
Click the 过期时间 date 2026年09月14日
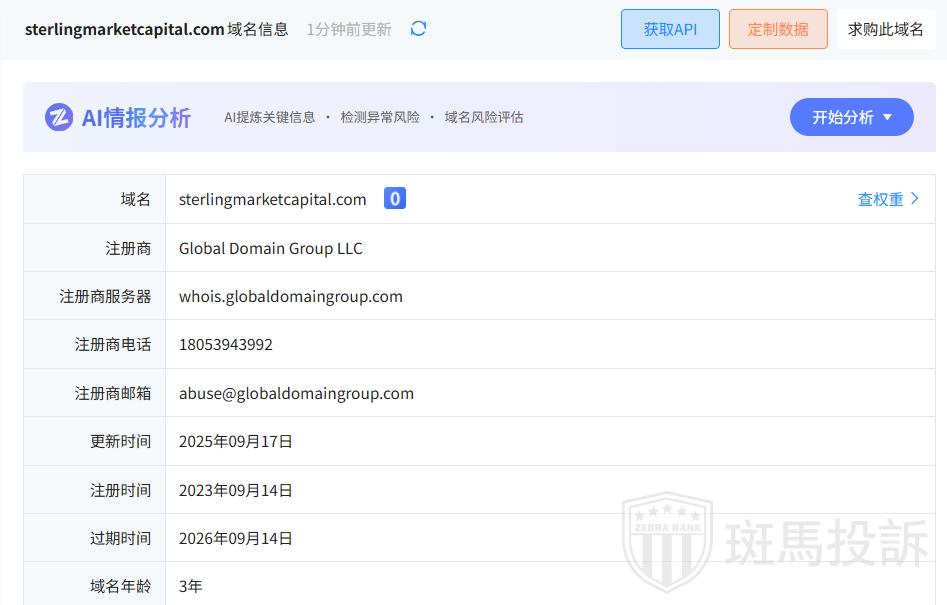pos(235,538)
